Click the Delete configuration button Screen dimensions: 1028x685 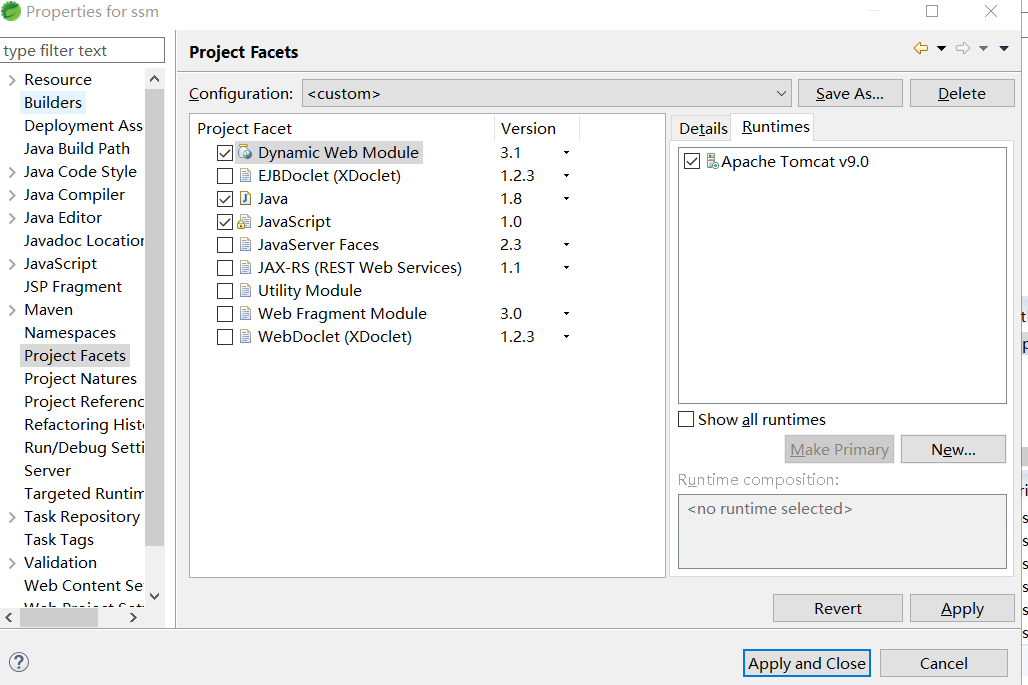(962, 94)
